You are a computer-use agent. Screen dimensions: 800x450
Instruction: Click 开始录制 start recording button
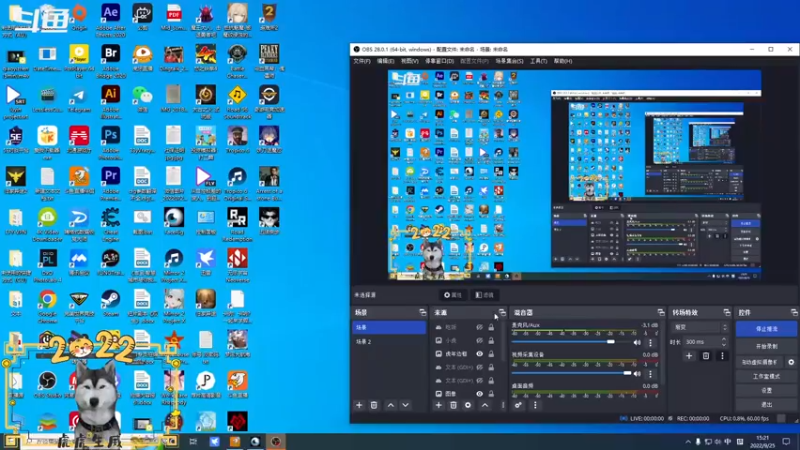766,346
